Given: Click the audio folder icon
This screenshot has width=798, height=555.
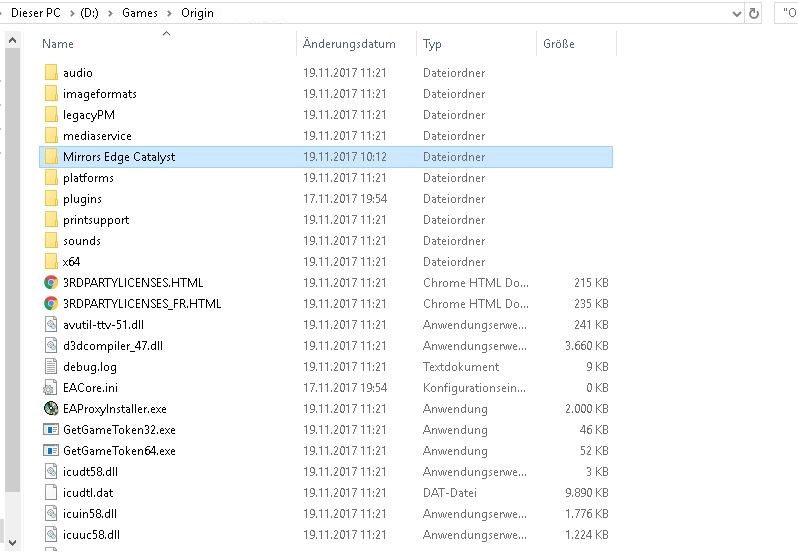Looking at the screenshot, I should (51, 73).
